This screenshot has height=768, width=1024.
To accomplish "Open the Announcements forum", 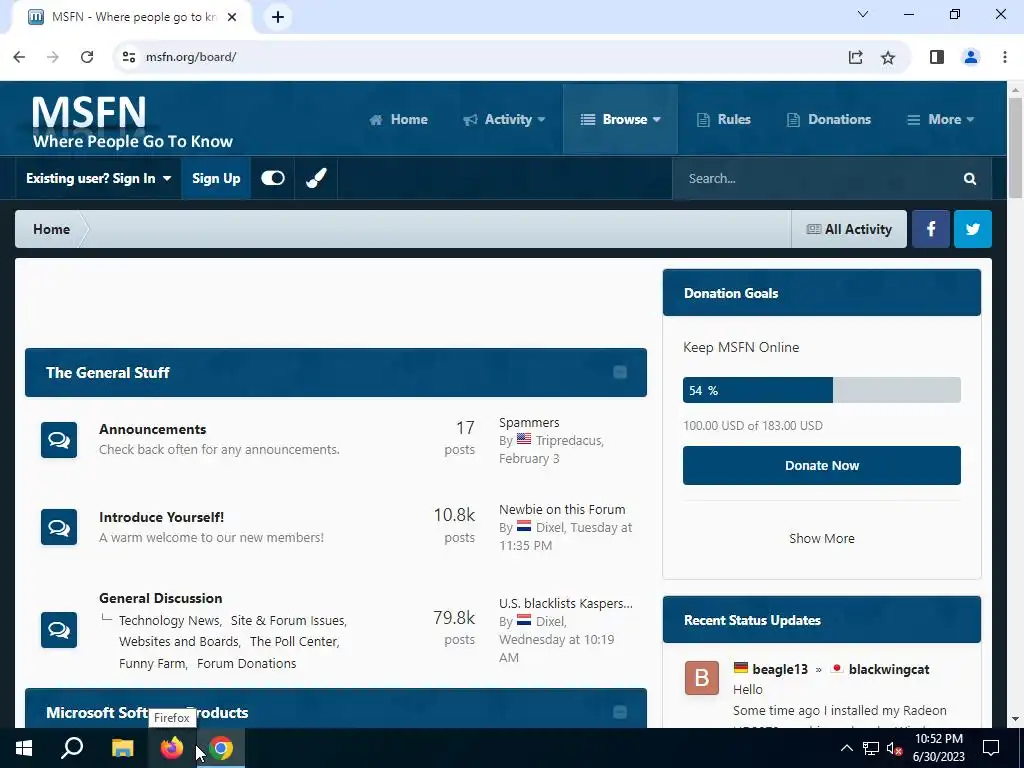I will [x=153, y=429].
